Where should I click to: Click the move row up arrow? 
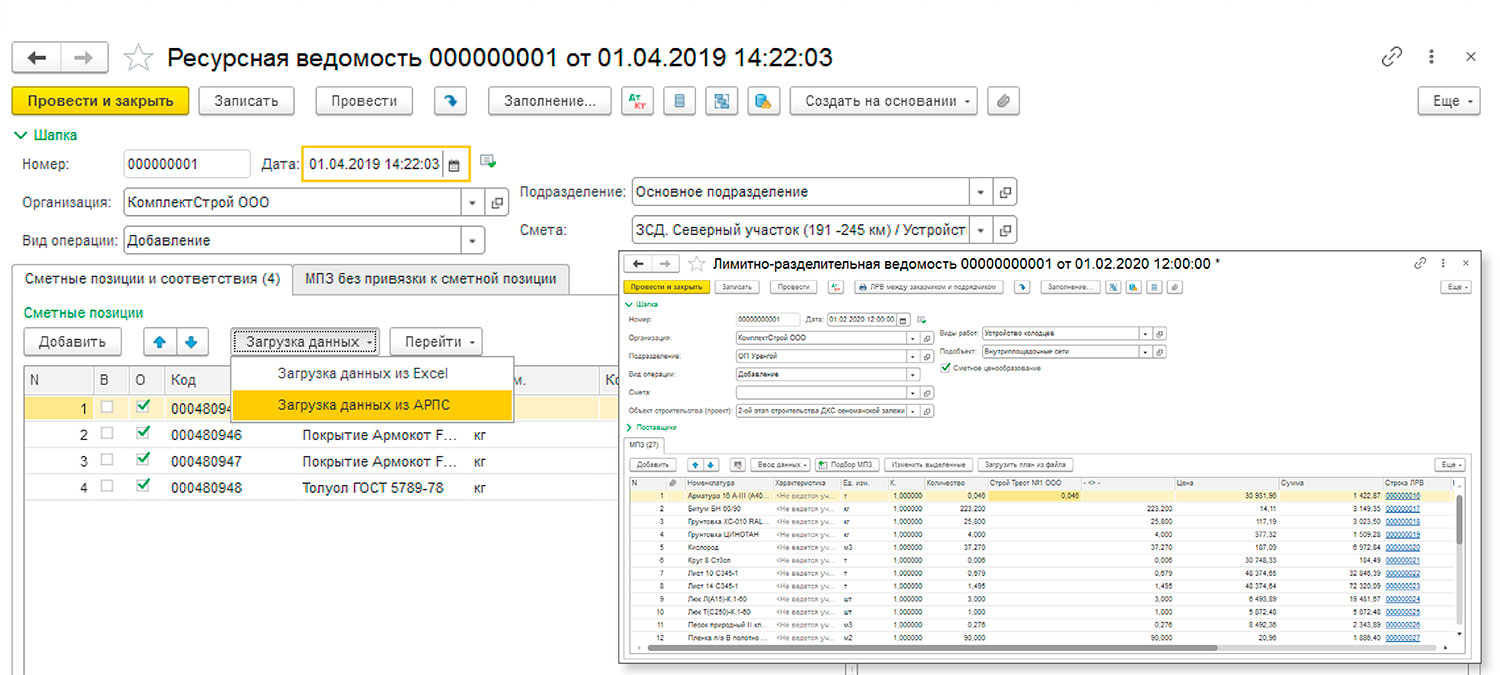tap(159, 342)
